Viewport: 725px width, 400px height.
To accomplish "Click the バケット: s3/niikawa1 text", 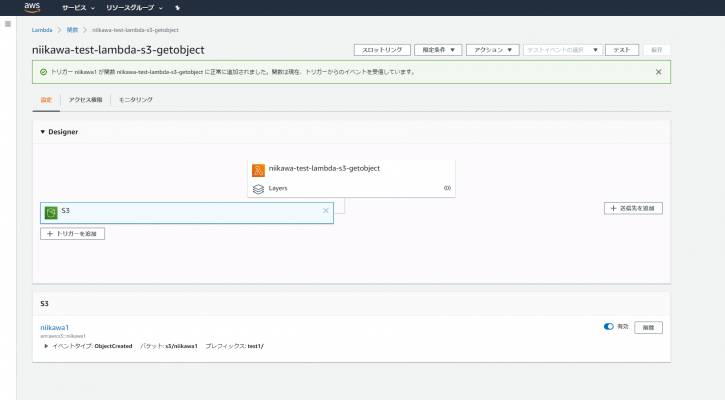I will pyautogui.click(x=169, y=346).
